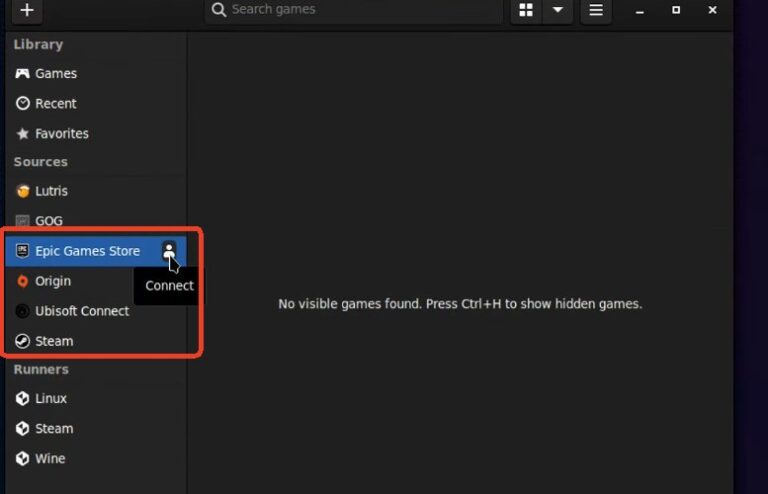The image size is (768, 494).
Task: Click the No visible games found message
Action: [x=460, y=304]
